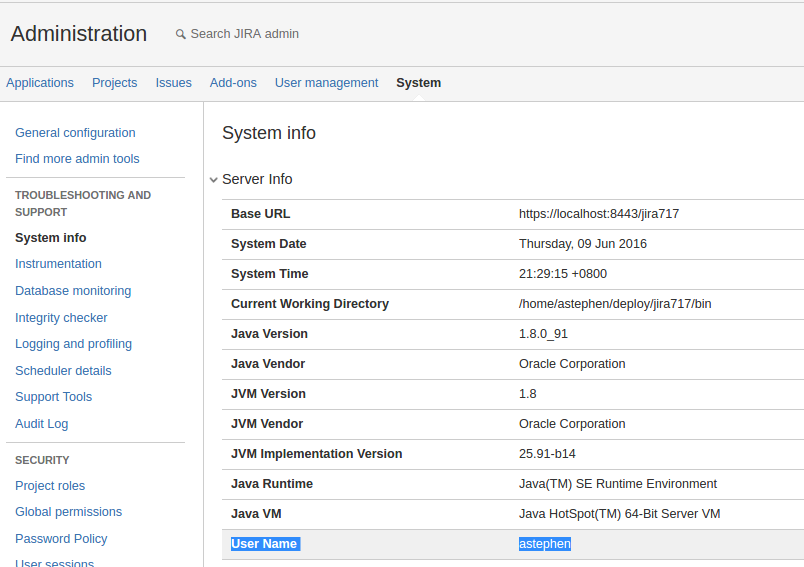804x567 pixels.
Task: Open the User management tab
Action: tap(326, 83)
